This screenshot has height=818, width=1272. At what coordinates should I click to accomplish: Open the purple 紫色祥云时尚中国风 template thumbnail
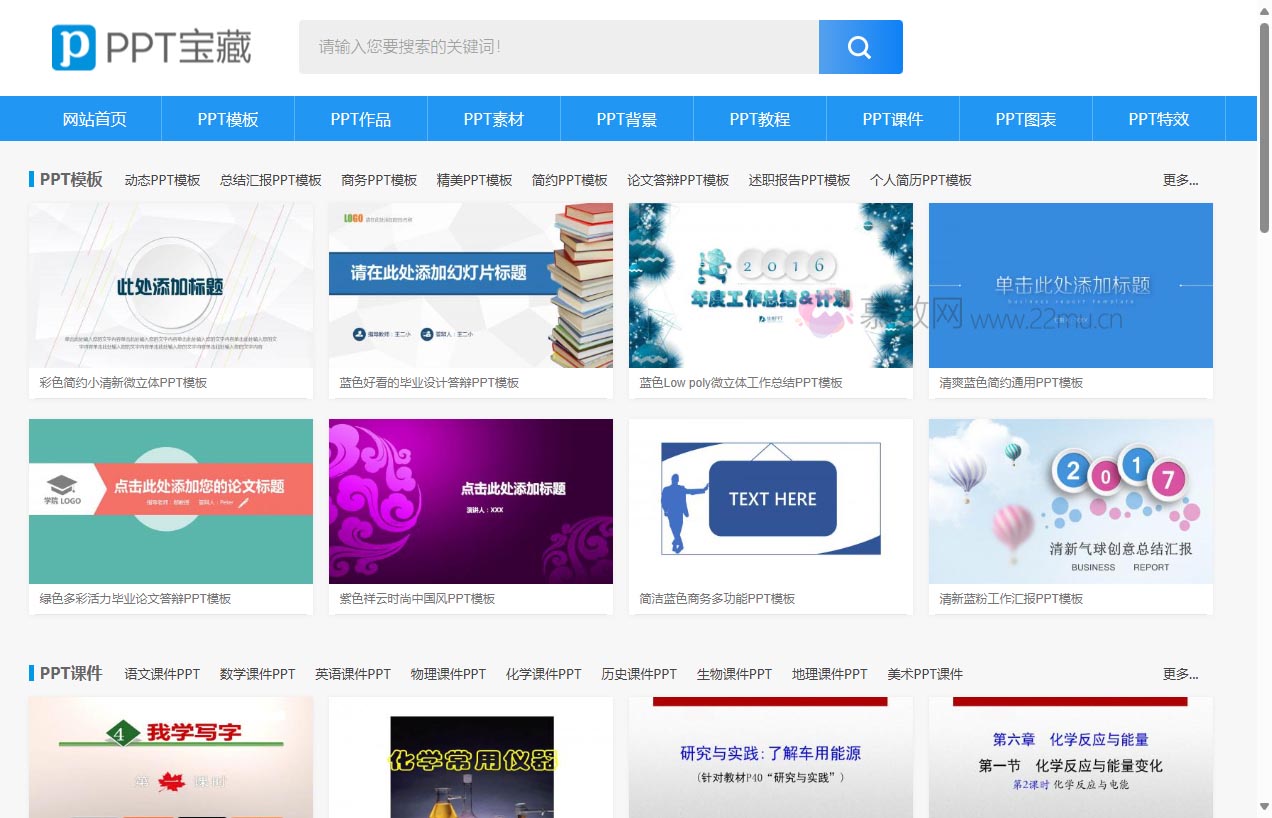pyautogui.click(x=471, y=501)
